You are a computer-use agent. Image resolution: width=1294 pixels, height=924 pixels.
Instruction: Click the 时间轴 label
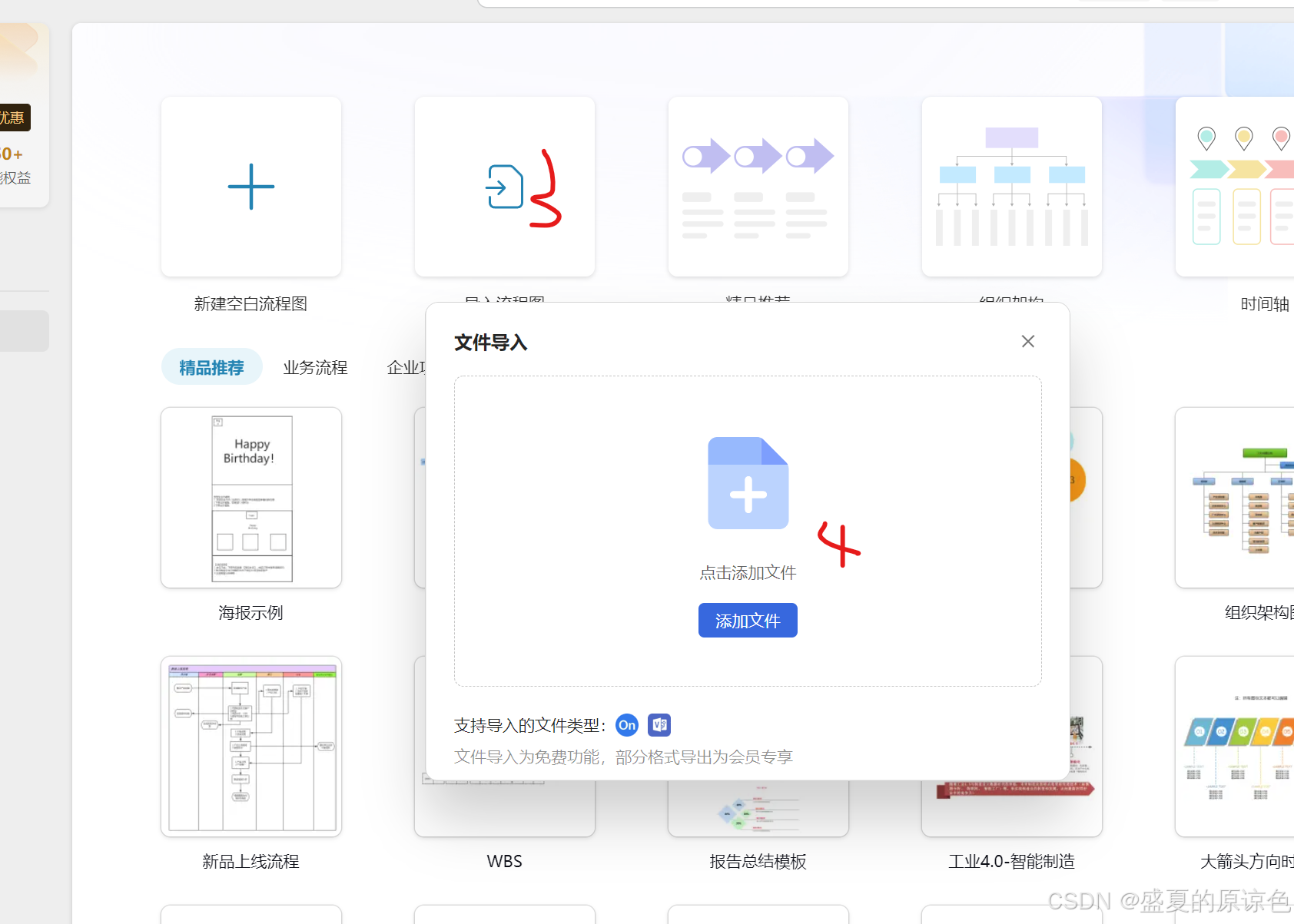[x=1265, y=304]
